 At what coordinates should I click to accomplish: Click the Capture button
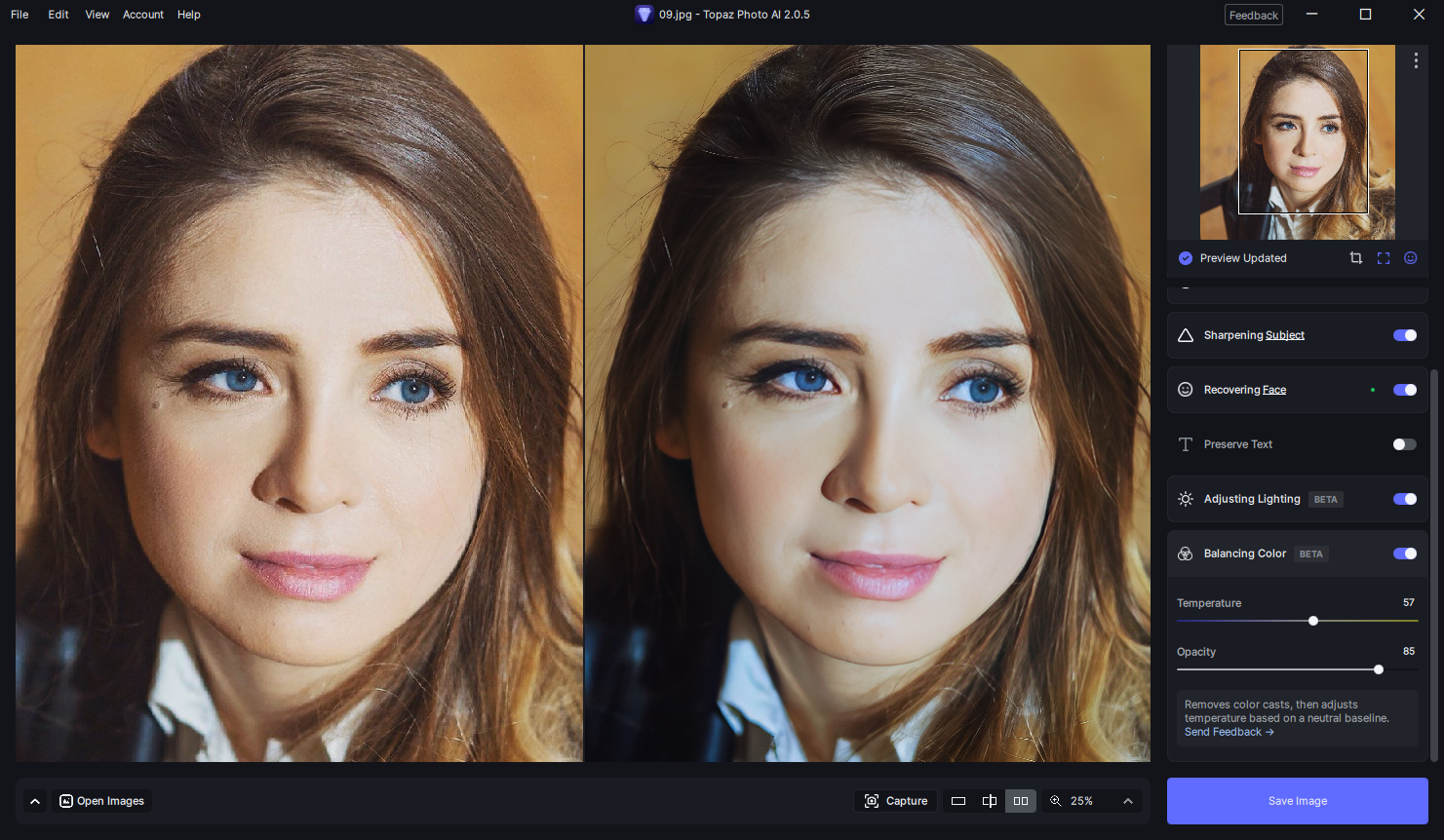tap(896, 801)
